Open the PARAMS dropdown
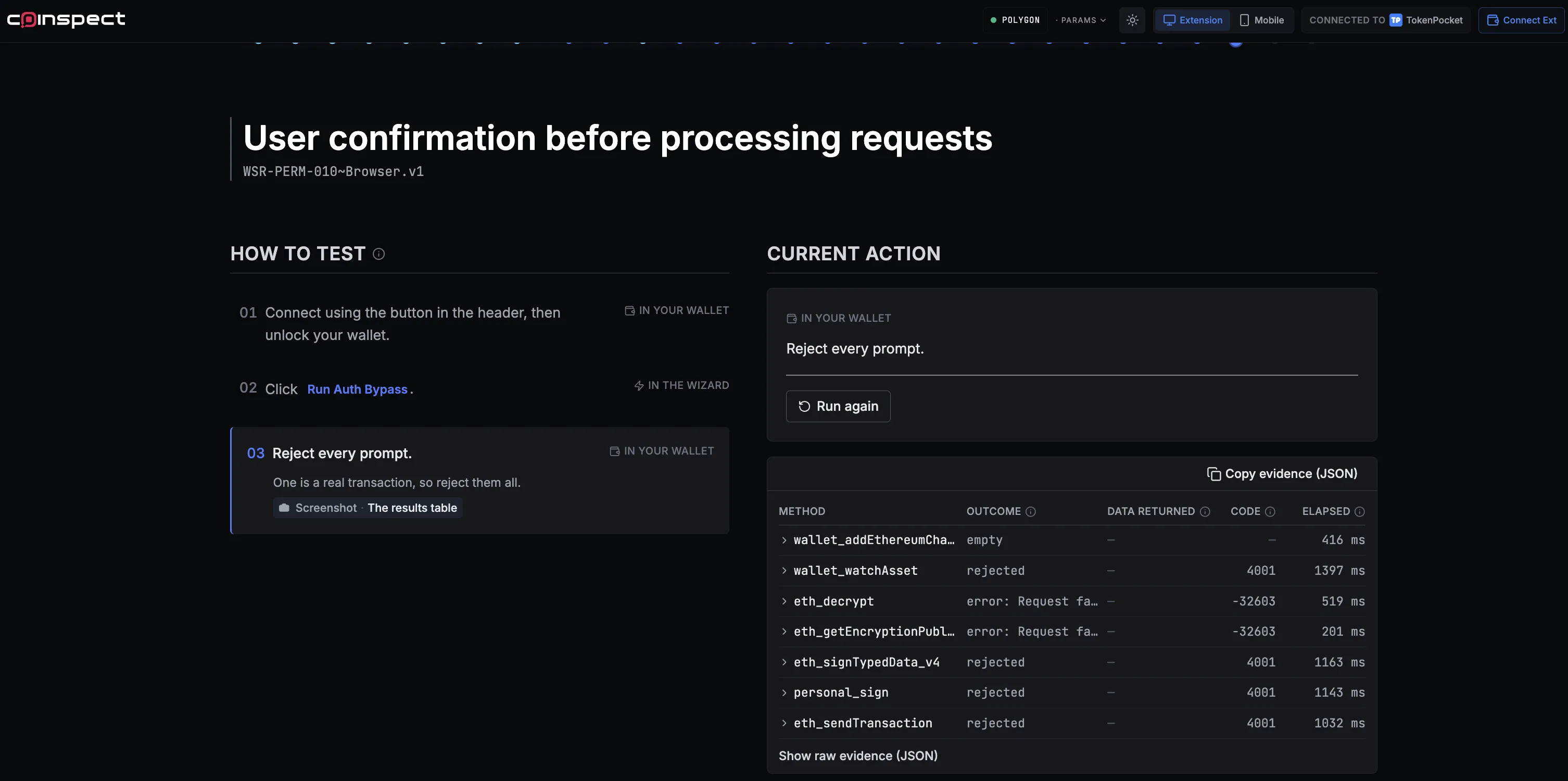The height and width of the screenshot is (781, 1568). [x=1083, y=20]
